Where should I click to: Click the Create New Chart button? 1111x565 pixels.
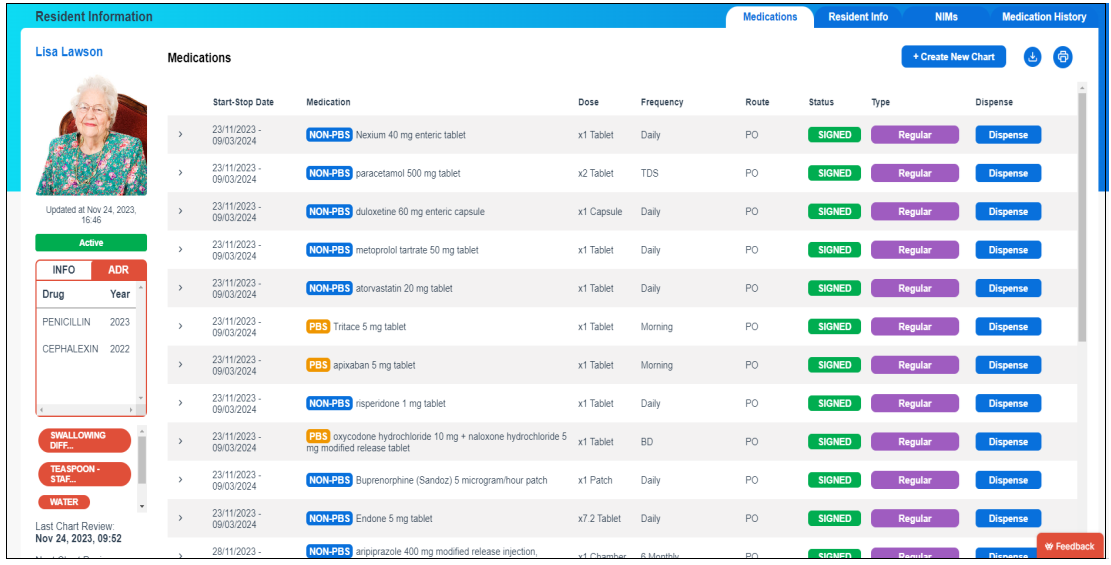point(953,57)
